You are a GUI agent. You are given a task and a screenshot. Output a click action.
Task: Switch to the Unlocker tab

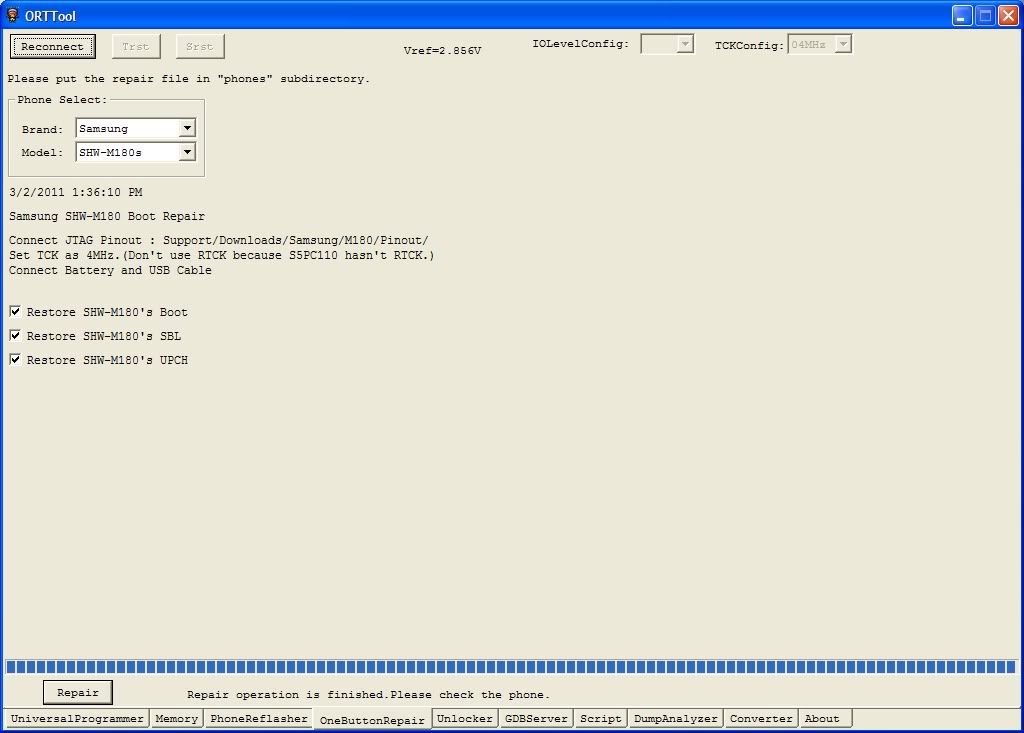[x=464, y=719]
